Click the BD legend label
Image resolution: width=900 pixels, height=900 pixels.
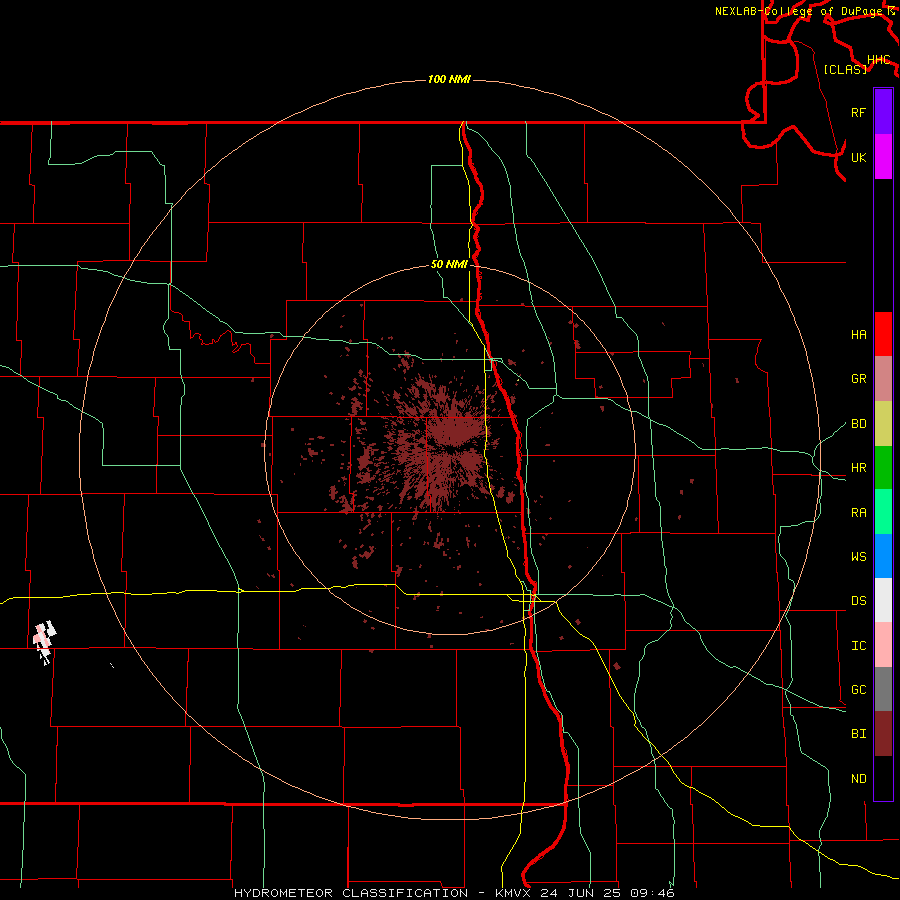click(x=858, y=423)
